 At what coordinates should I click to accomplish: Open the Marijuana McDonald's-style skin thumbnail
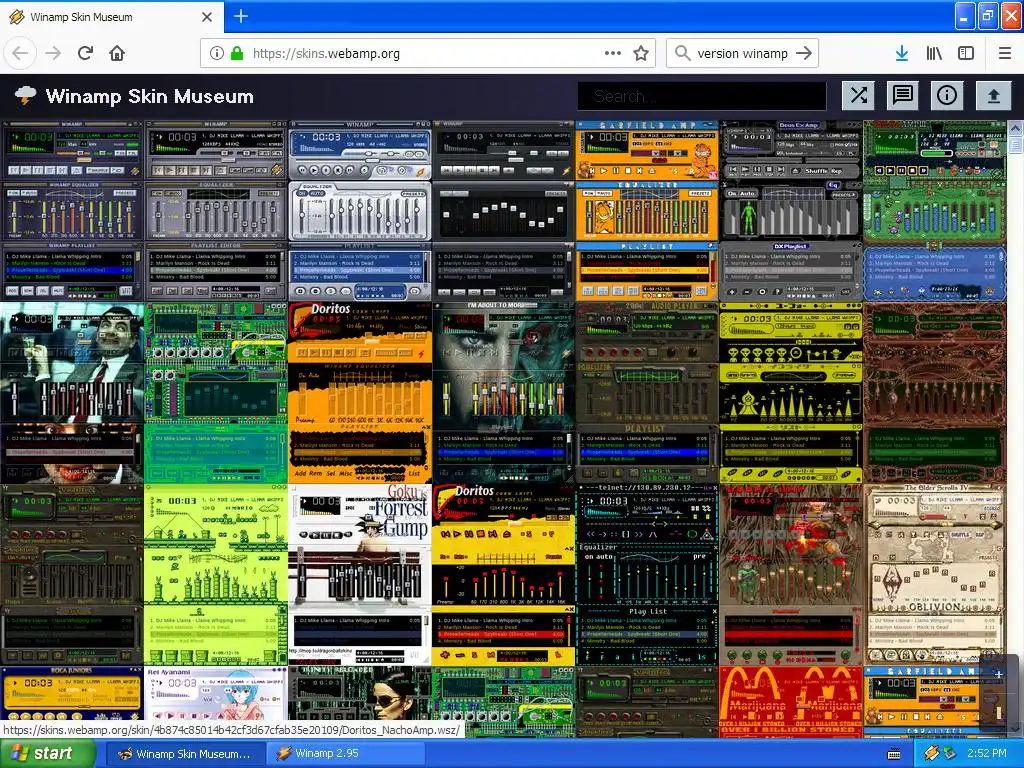pyautogui.click(x=790, y=702)
